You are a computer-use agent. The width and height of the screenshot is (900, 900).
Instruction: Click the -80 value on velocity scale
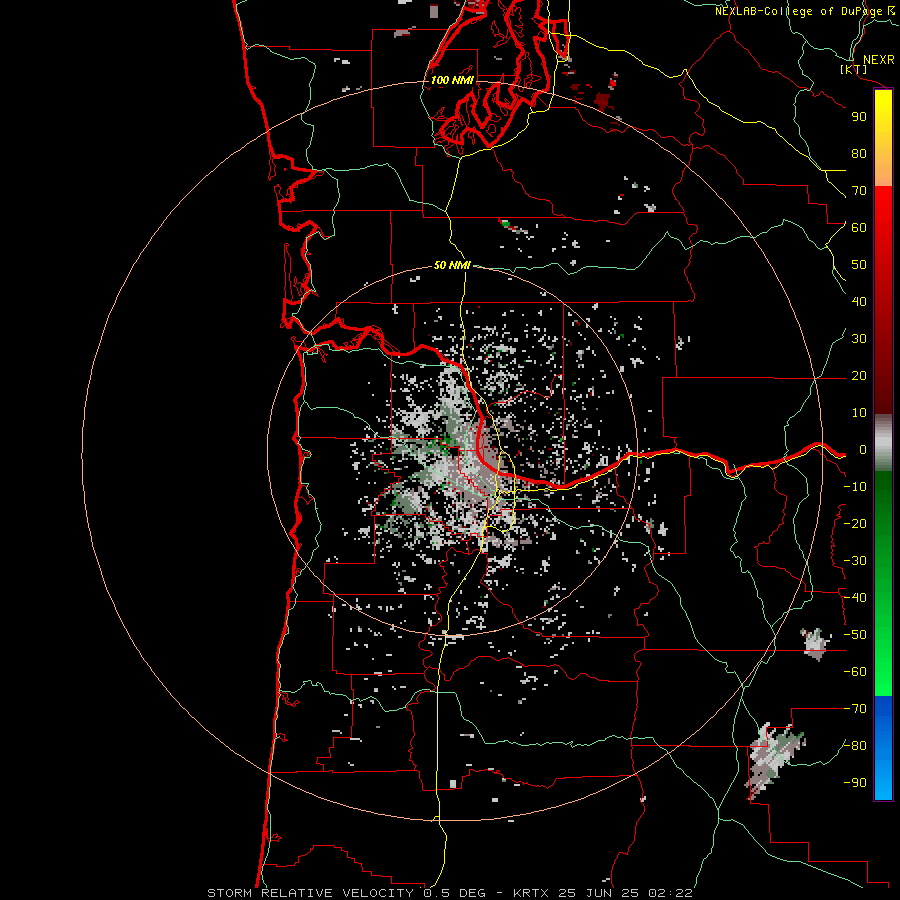[x=855, y=746]
